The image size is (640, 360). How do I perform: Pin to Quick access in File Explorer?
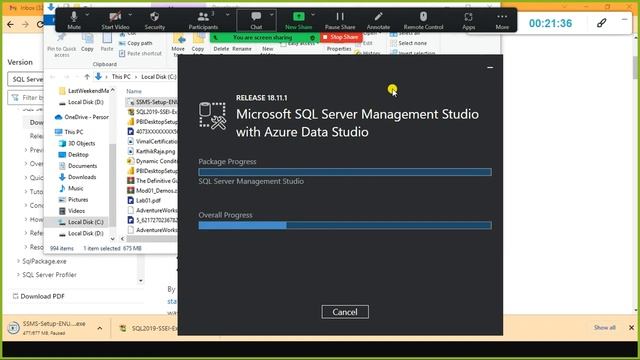62,44
